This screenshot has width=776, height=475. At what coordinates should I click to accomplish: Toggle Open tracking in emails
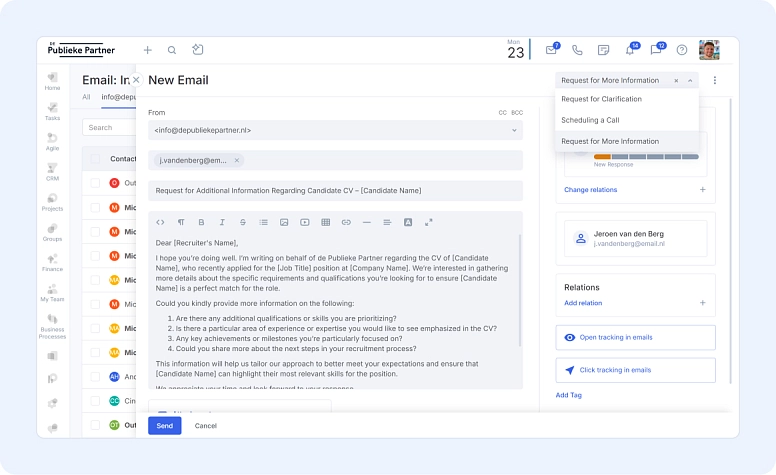[635, 337]
